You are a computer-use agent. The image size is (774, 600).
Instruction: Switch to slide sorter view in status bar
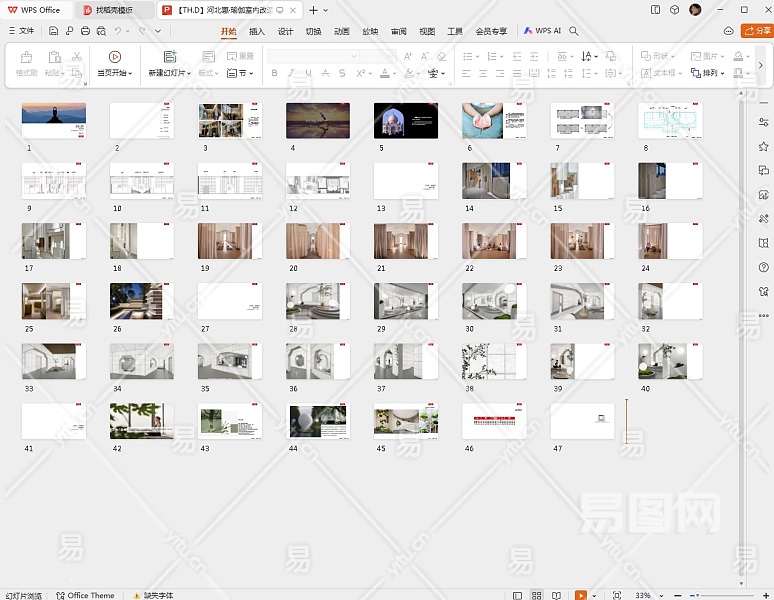(536, 595)
